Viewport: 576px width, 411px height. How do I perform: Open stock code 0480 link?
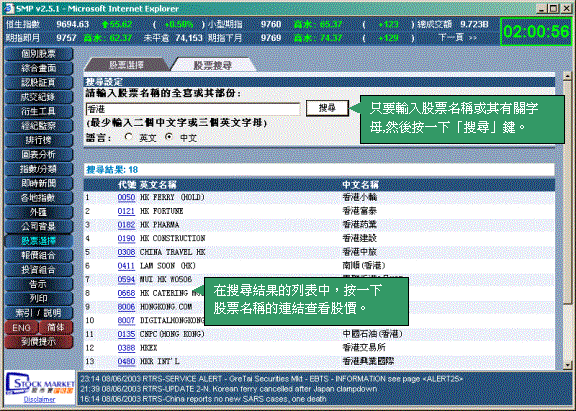(x=126, y=361)
